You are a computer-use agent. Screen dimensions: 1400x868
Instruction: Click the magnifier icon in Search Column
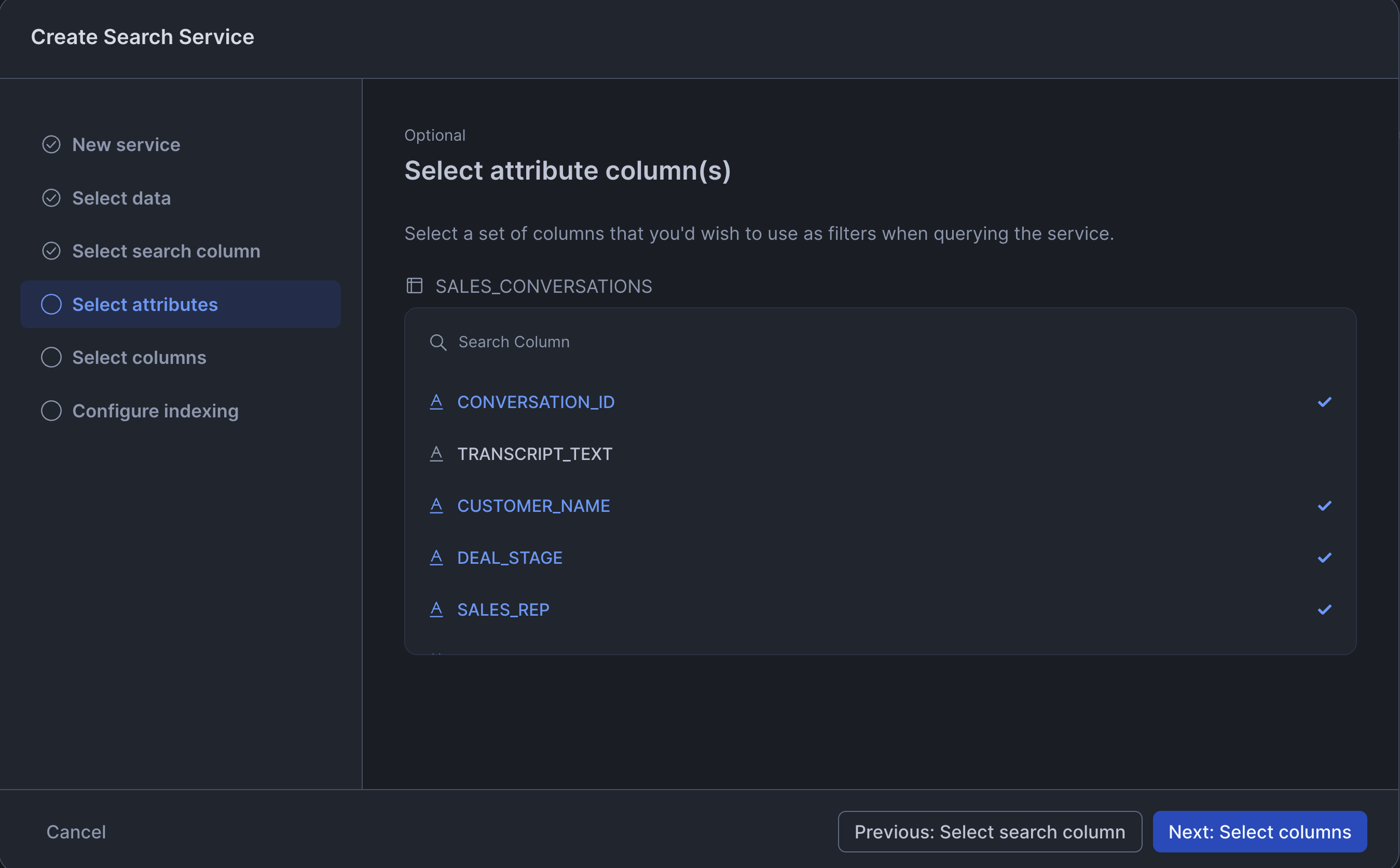[438, 342]
